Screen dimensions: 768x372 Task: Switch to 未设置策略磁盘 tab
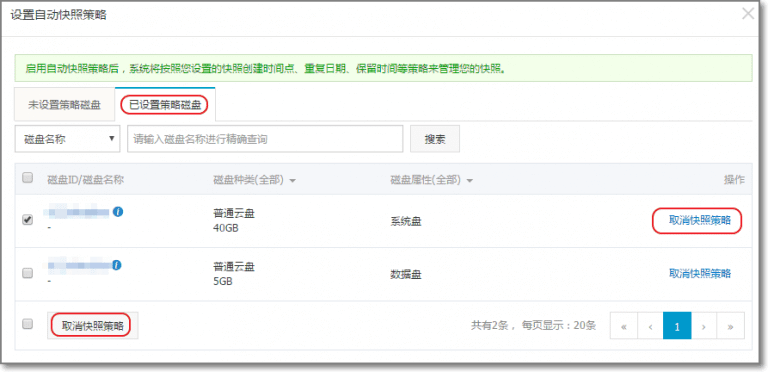pos(64,105)
